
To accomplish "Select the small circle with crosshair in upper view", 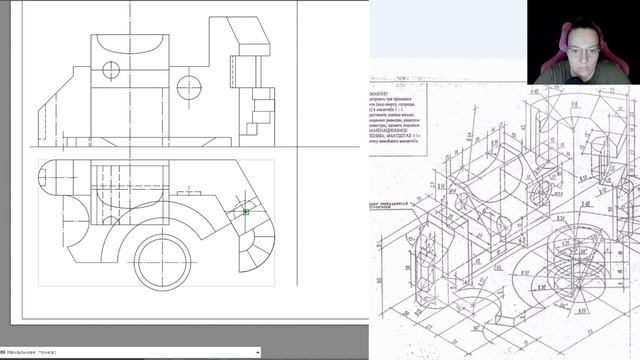I will pos(111,70).
